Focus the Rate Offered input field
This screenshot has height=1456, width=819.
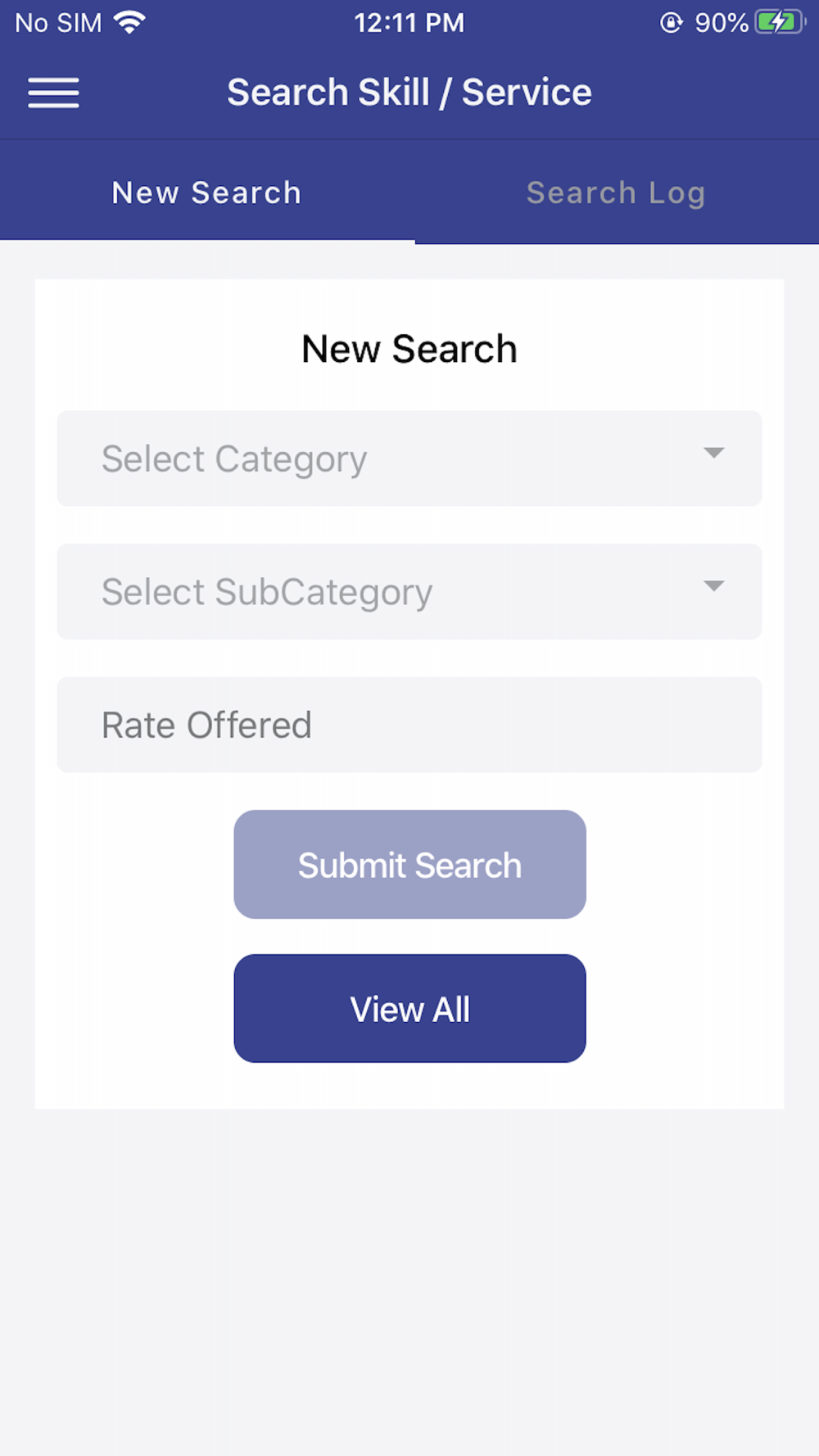pos(409,725)
